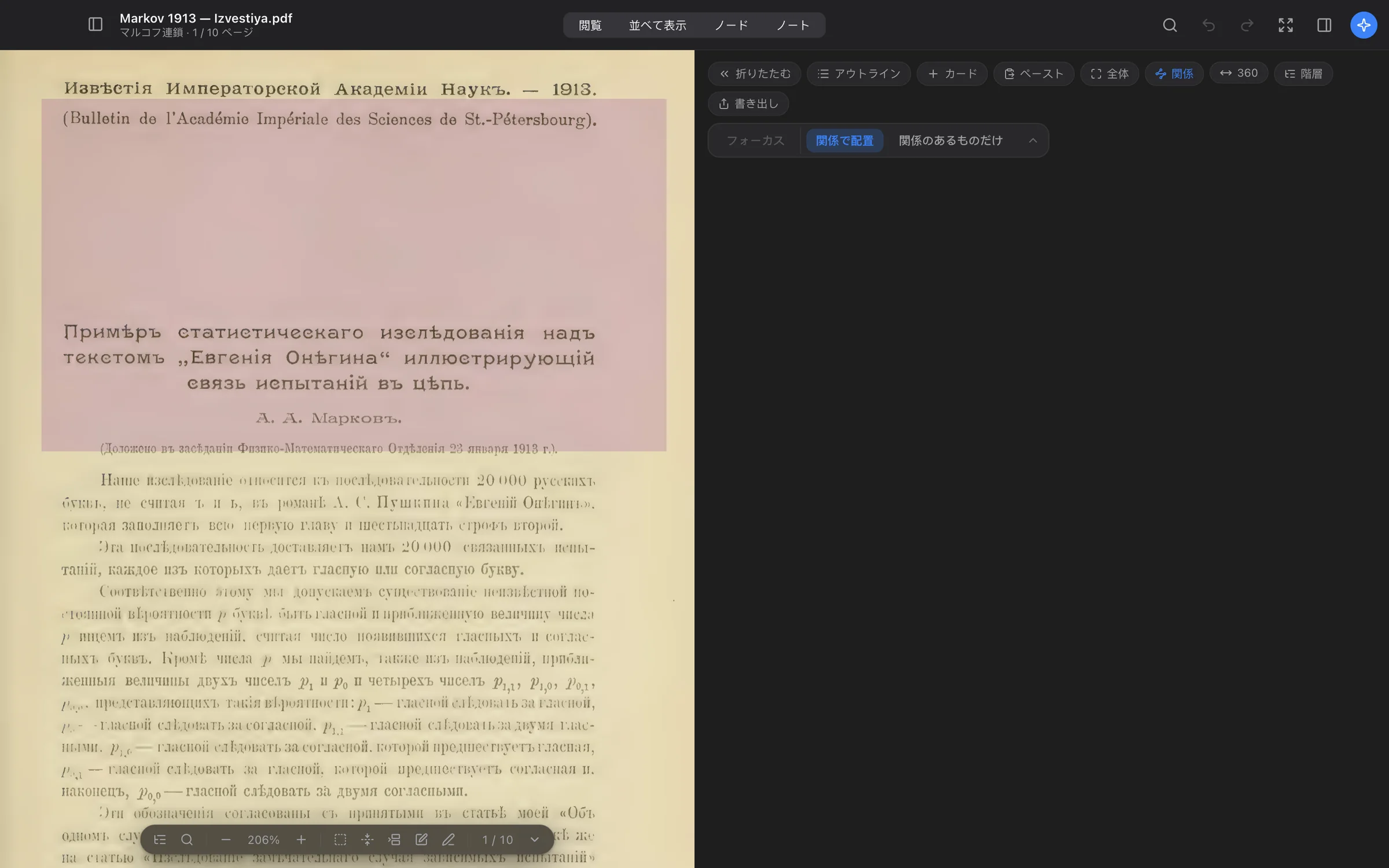Click the insert-into-cards icon in the bottom toolbar
Screen dimensions: 1389x868
pos(394,839)
